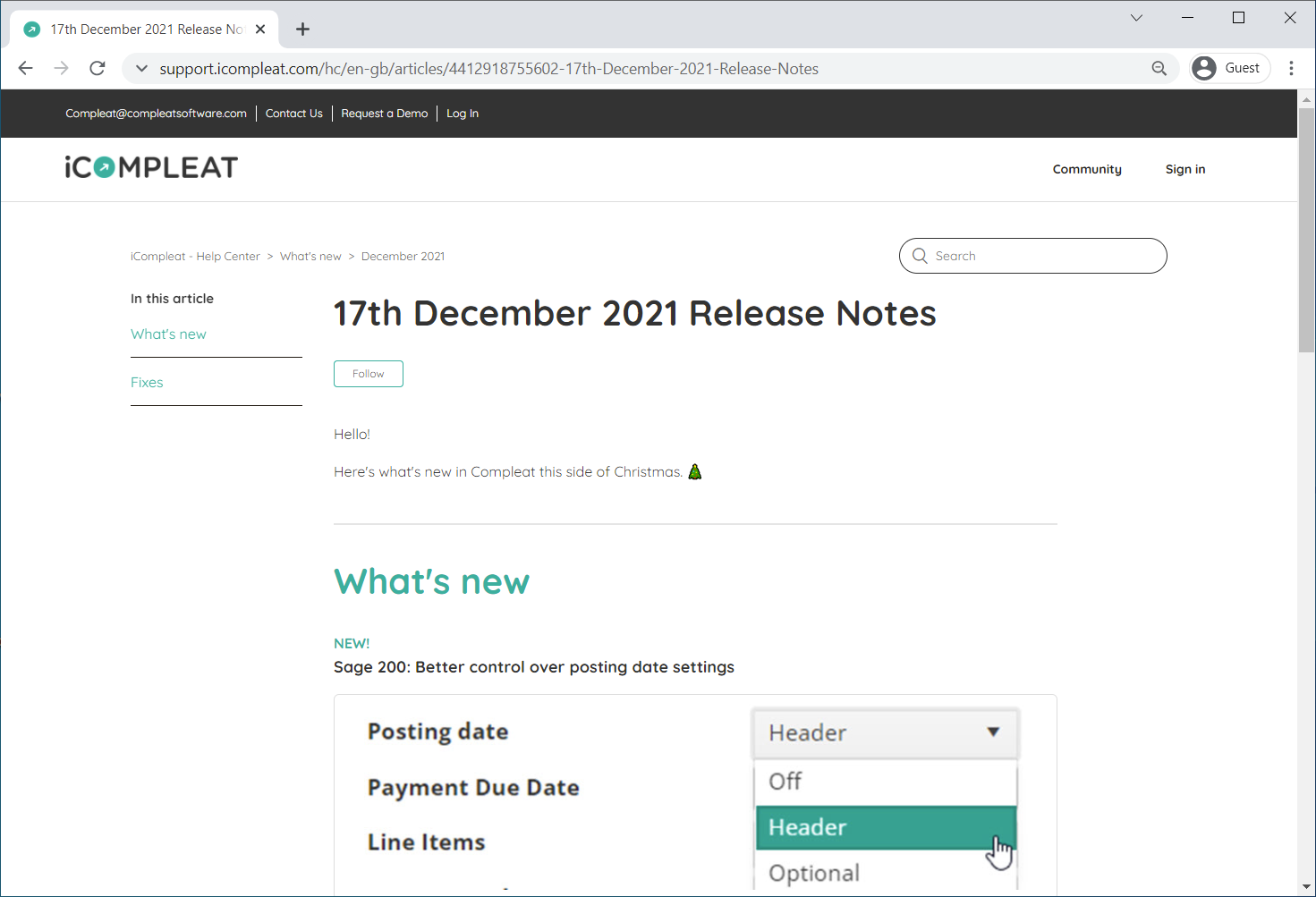Reload the current page
The height and width of the screenshot is (897, 1316).
[x=98, y=68]
